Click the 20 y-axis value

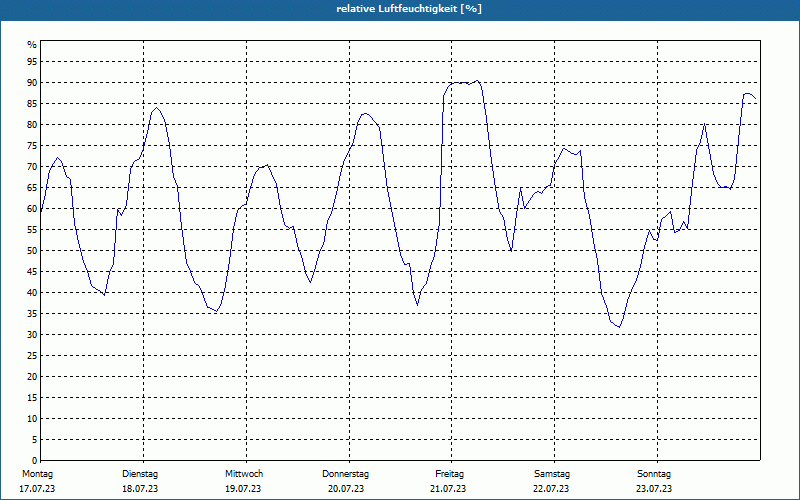[x=32, y=377]
